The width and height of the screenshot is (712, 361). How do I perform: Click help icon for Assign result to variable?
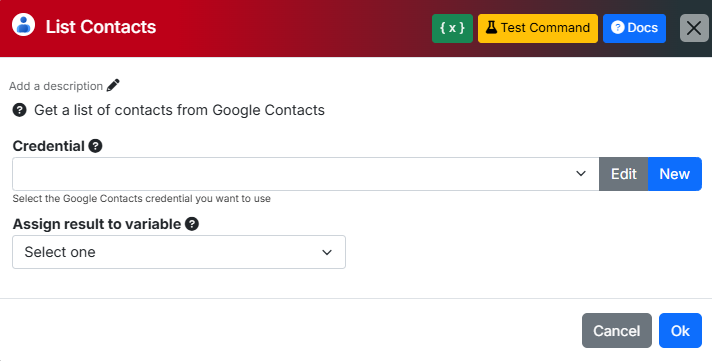(x=192, y=224)
